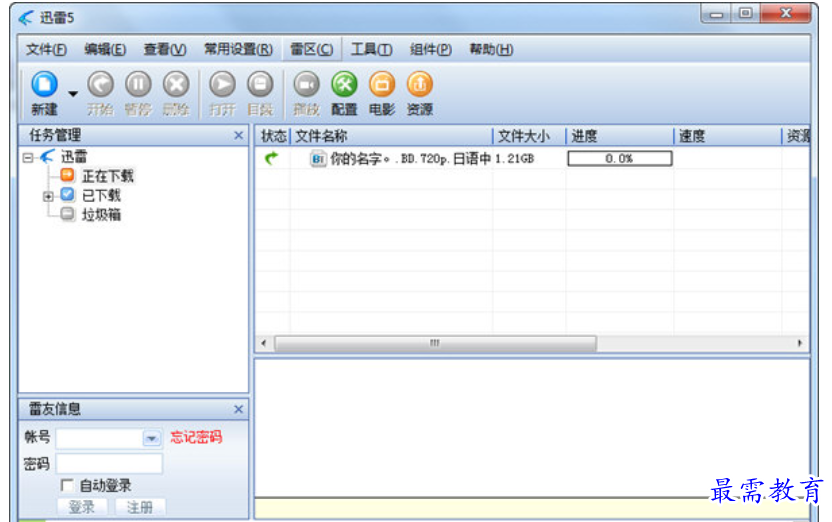This screenshot has width=832, height=522.
Task: Click the horizontal scrollbar thumb
Action: pos(435,343)
